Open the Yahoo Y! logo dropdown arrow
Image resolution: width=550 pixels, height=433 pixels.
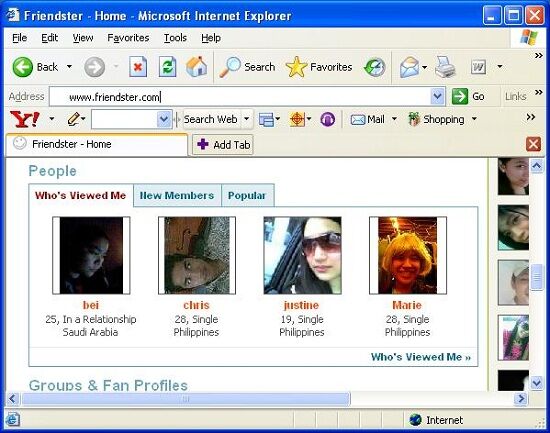coord(52,119)
